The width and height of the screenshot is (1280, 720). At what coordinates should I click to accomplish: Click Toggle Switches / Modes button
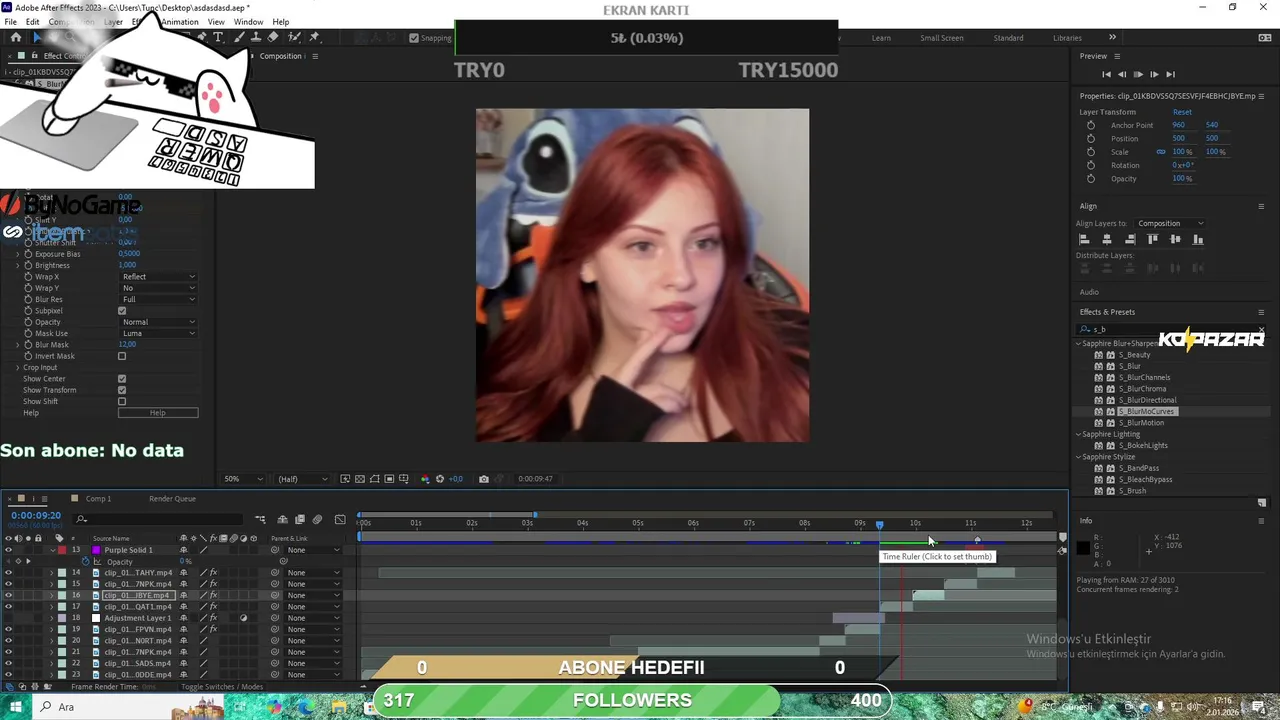(222, 687)
